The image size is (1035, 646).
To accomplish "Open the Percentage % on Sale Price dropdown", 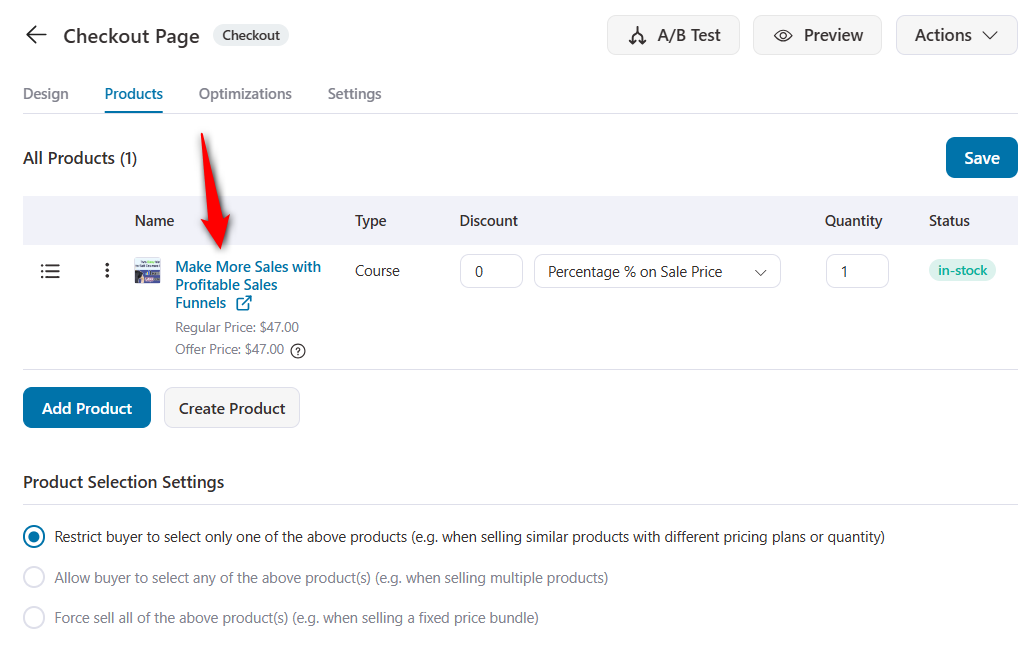I will coord(657,272).
